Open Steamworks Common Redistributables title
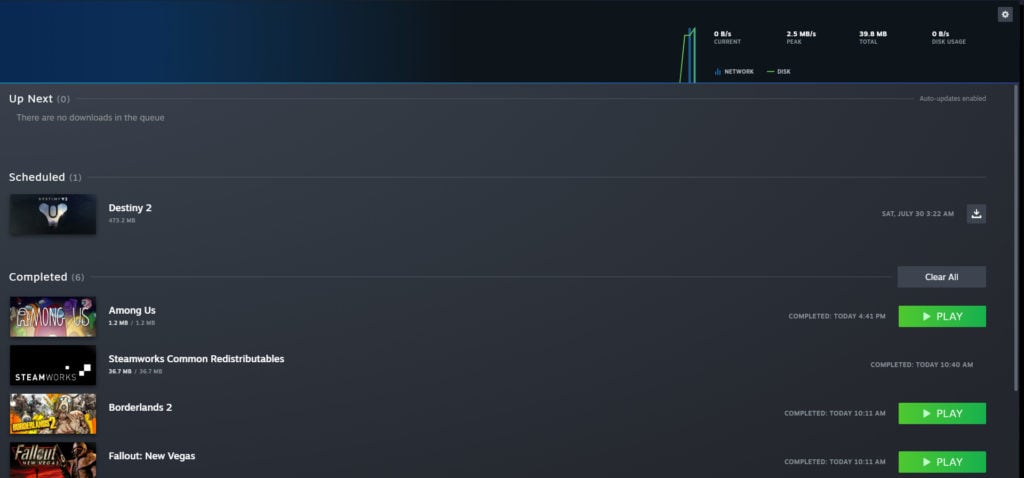 pos(196,358)
